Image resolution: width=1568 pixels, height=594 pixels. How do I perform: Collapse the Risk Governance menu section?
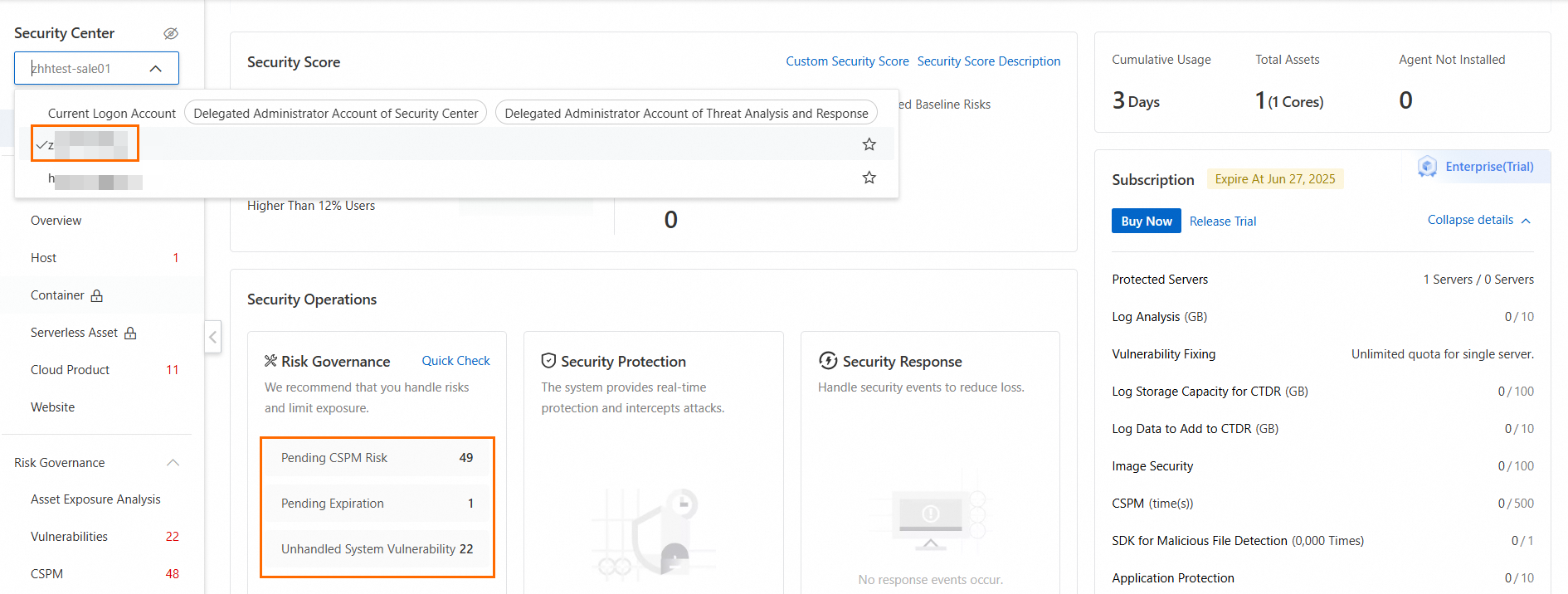pos(173,463)
